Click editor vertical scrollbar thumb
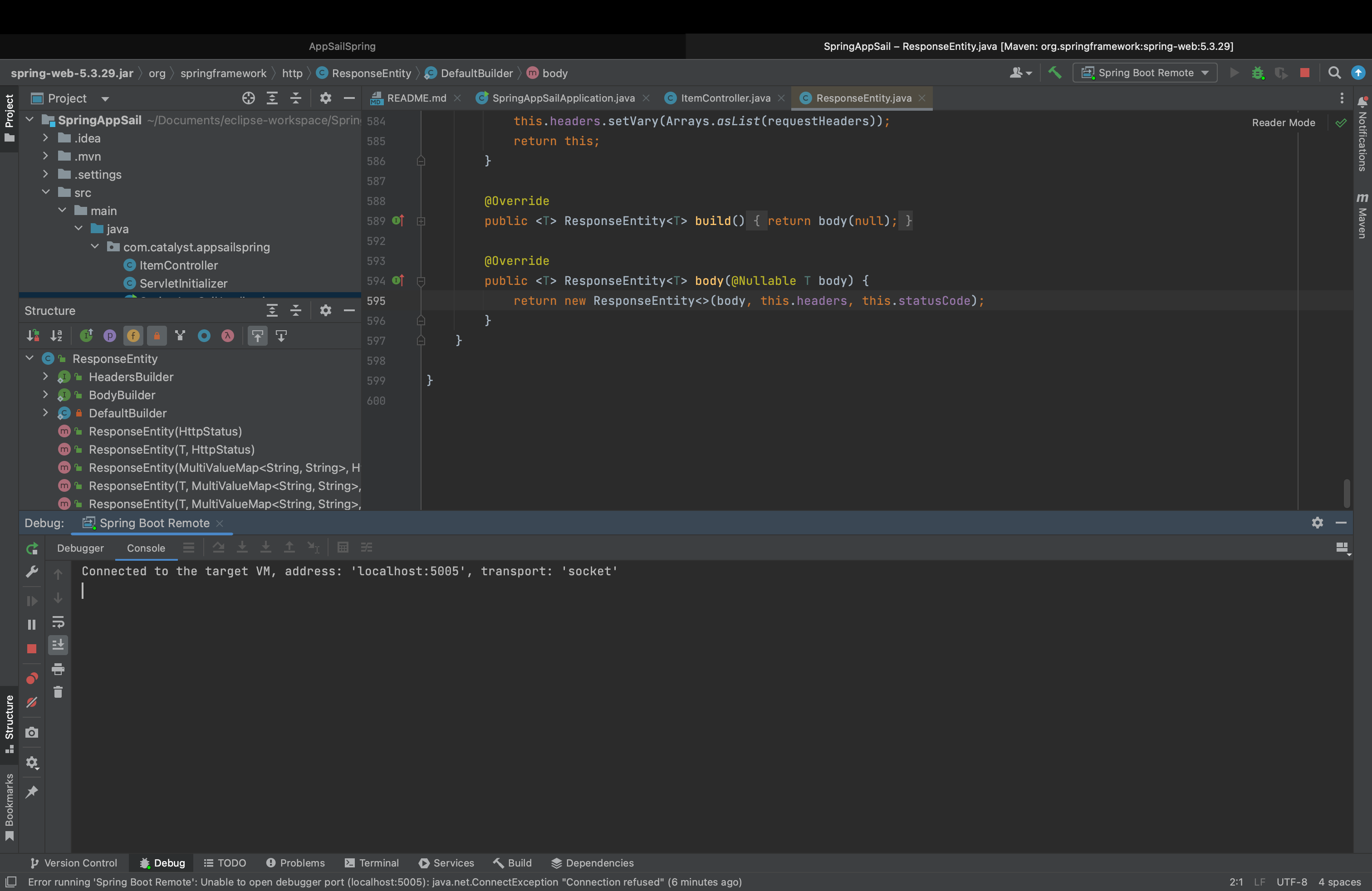This screenshot has width=1372, height=891. coord(1346,493)
